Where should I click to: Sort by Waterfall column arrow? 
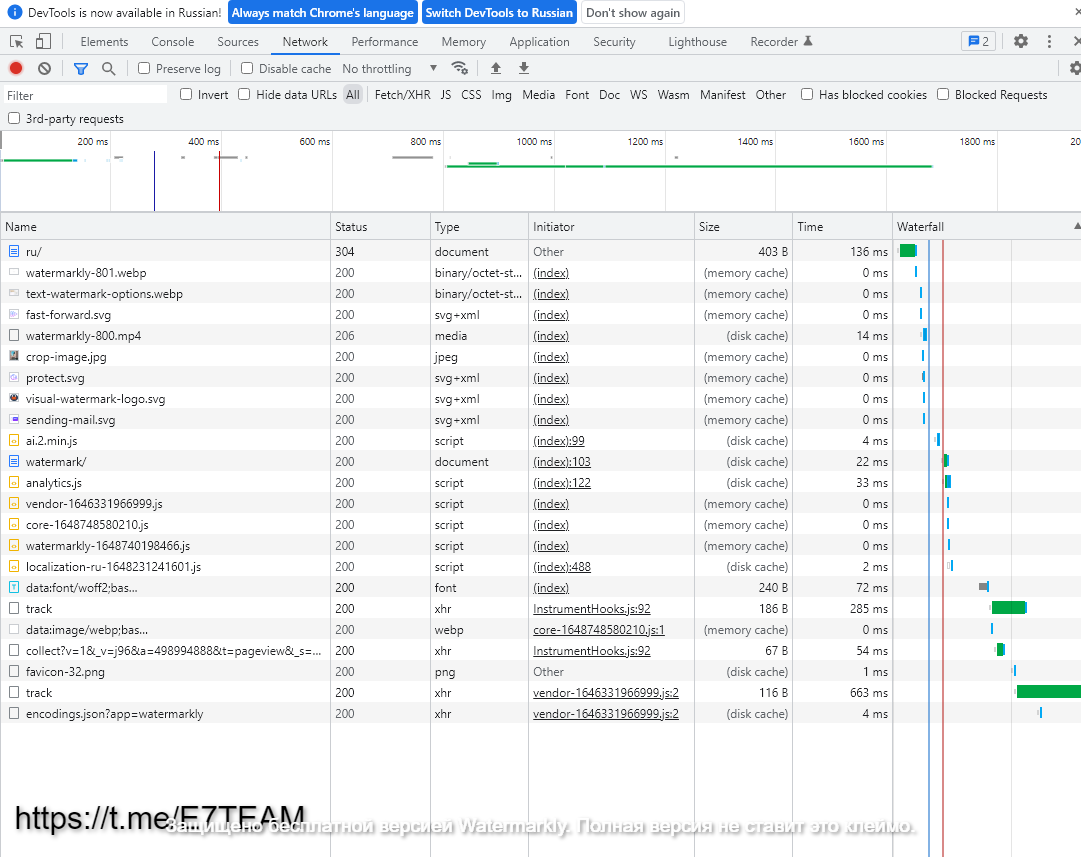[1077, 226]
